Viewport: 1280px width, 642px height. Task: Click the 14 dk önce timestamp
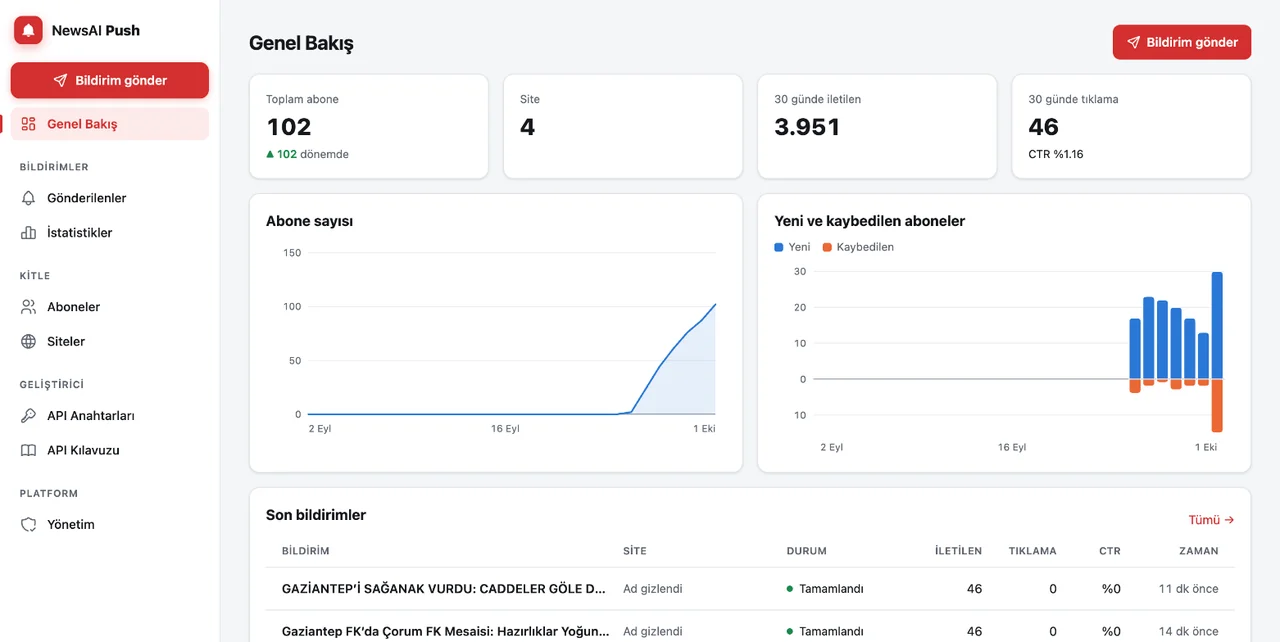(1189, 631)
